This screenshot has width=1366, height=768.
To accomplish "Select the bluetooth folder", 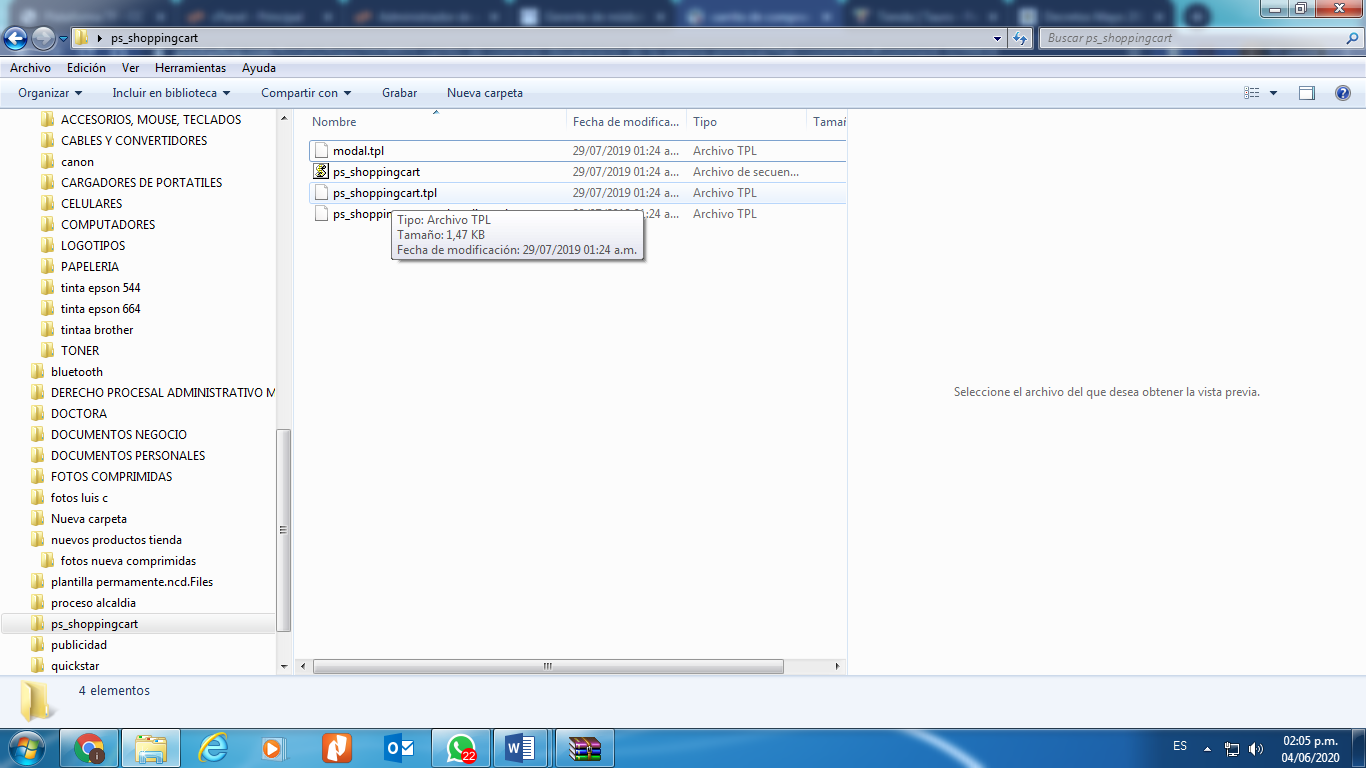I will point(77,372).
